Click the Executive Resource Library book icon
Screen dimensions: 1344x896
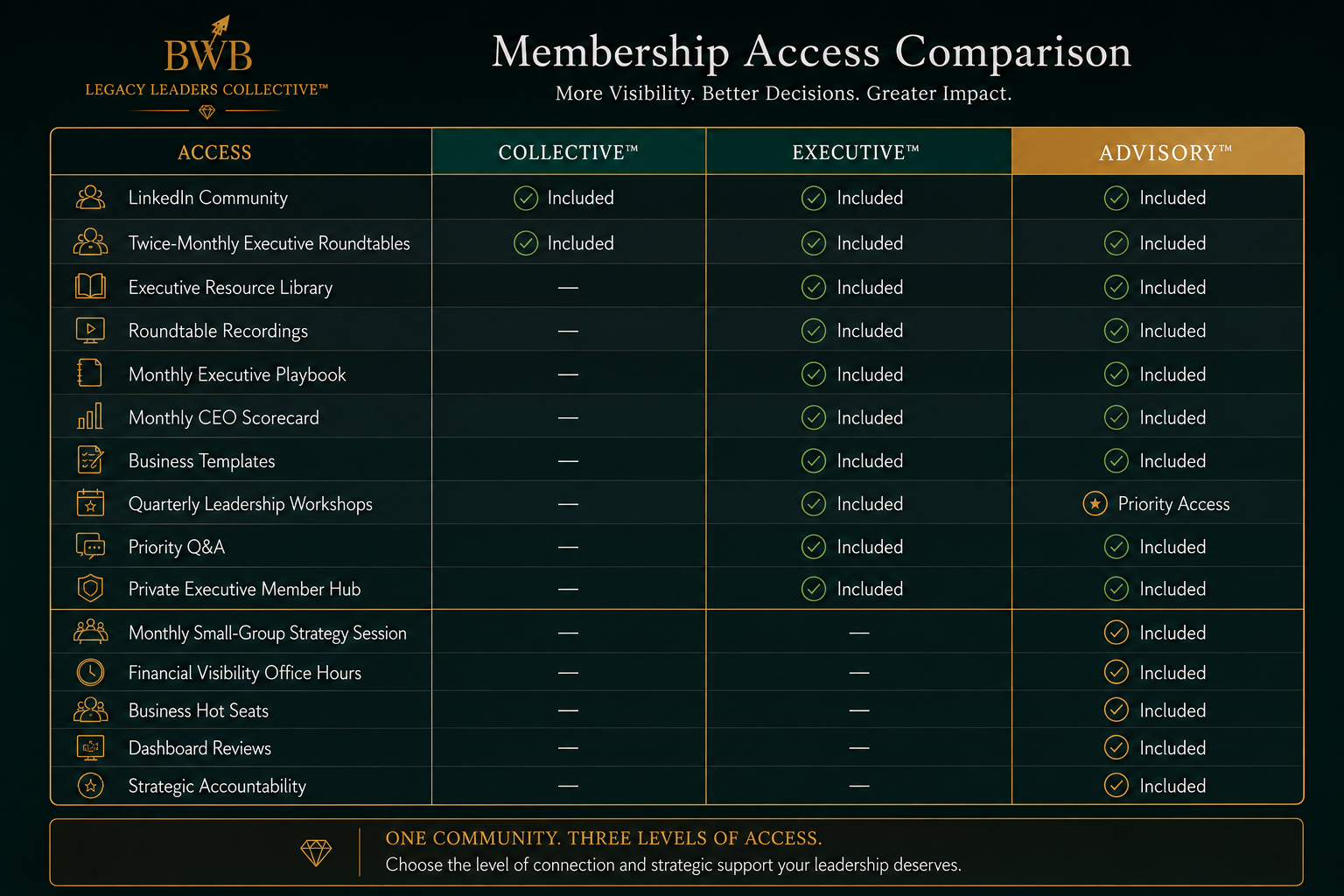pos(90,287)
